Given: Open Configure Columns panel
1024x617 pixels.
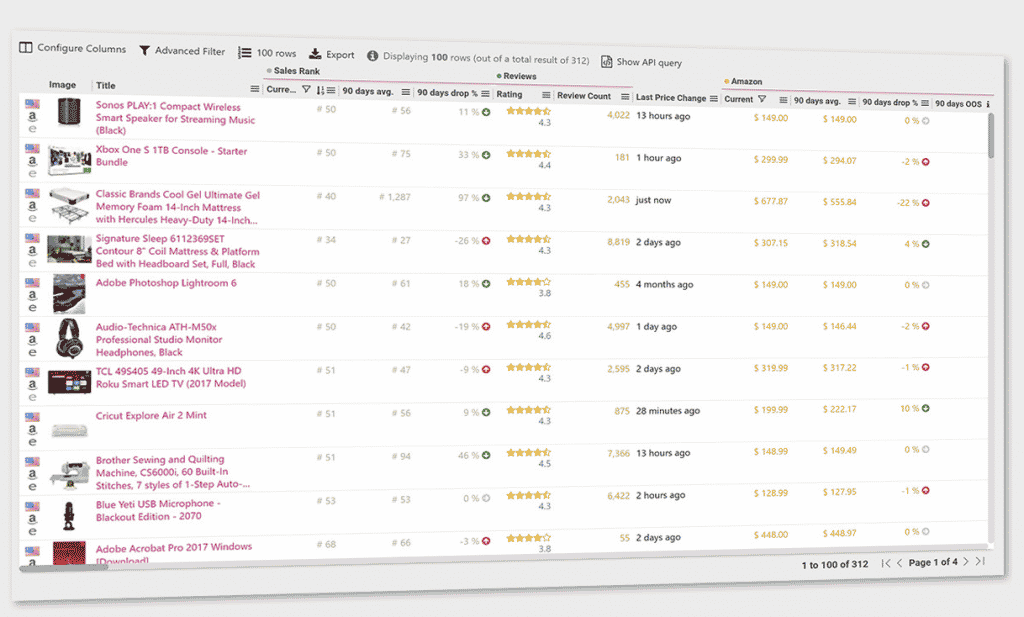Looking at the screenshot, I should click(x=72, y=48).
